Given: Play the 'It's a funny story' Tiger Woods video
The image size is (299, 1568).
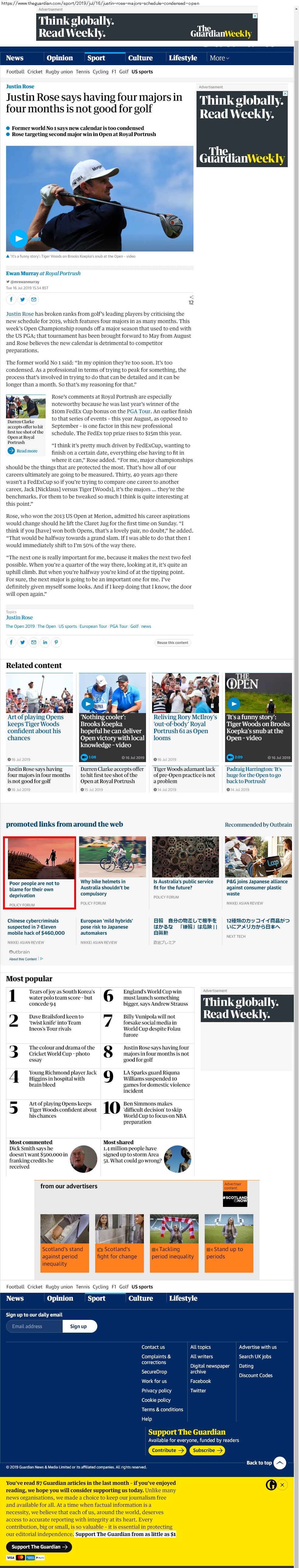Looking at the screenshot, I should (233, 703).
